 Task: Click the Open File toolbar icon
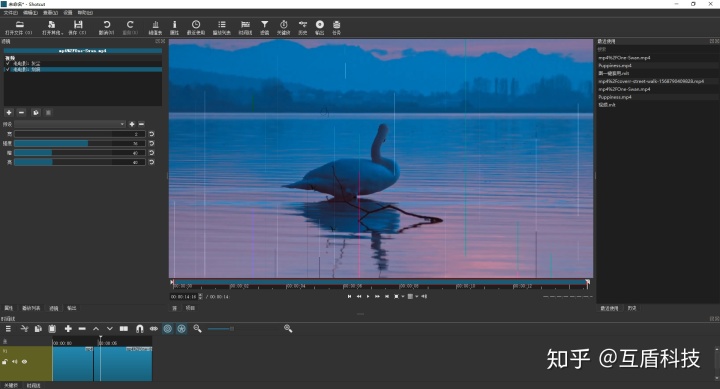click(19, 28)
